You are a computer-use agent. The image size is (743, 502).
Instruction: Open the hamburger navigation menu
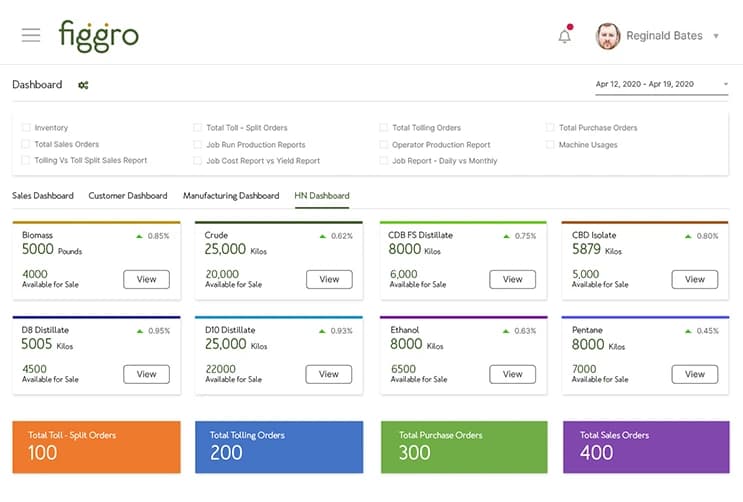point(31,35)
